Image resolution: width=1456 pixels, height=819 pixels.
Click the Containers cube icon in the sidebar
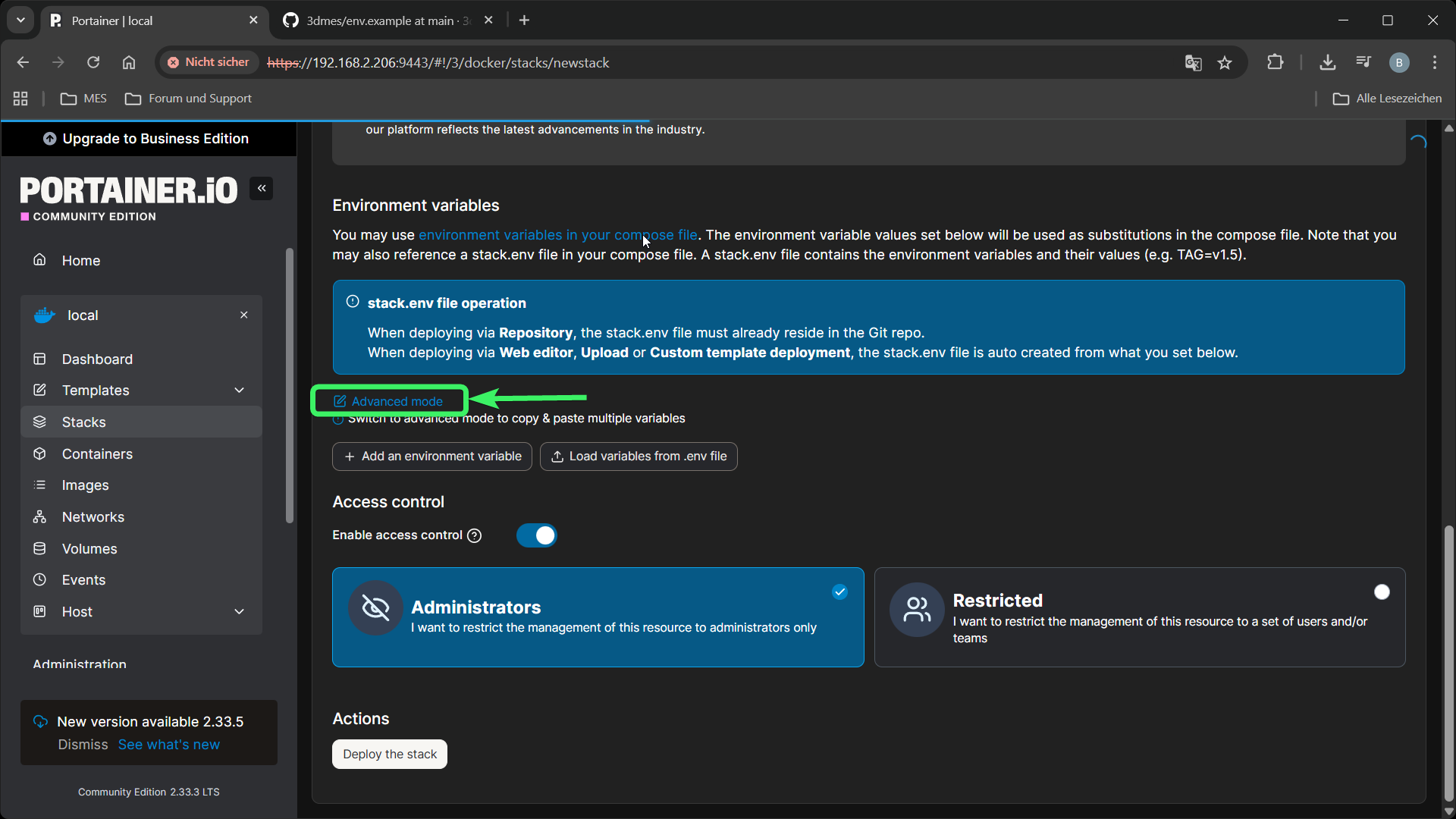coord(40,453)
